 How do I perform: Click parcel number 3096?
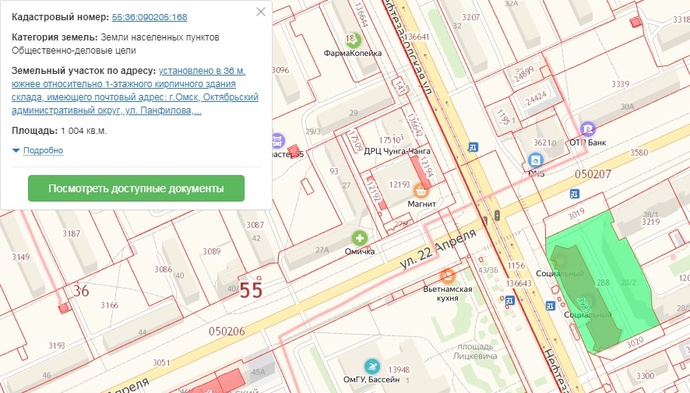[x=280, y=70]
